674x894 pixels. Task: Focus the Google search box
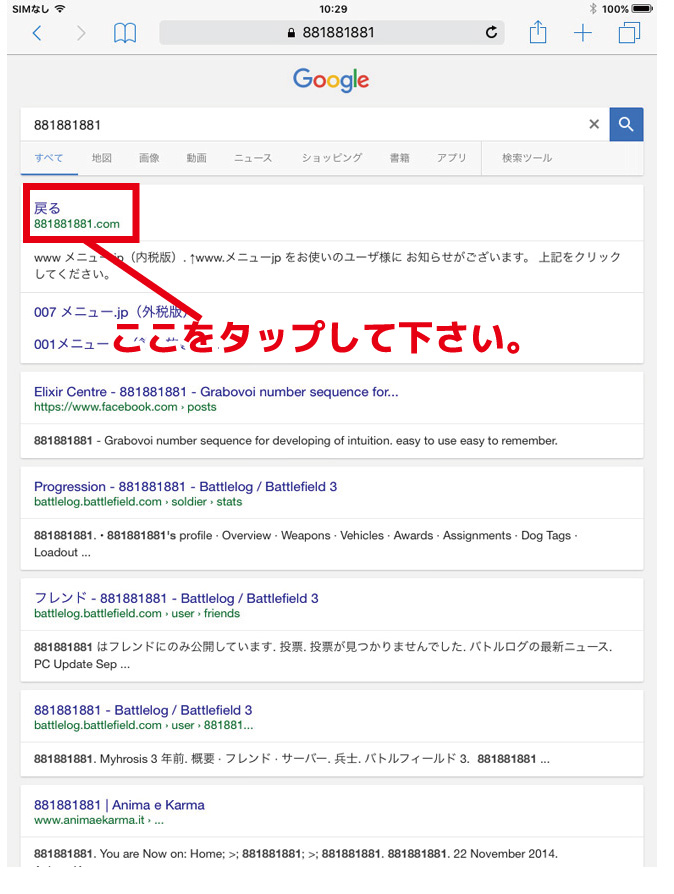[315, 124]
